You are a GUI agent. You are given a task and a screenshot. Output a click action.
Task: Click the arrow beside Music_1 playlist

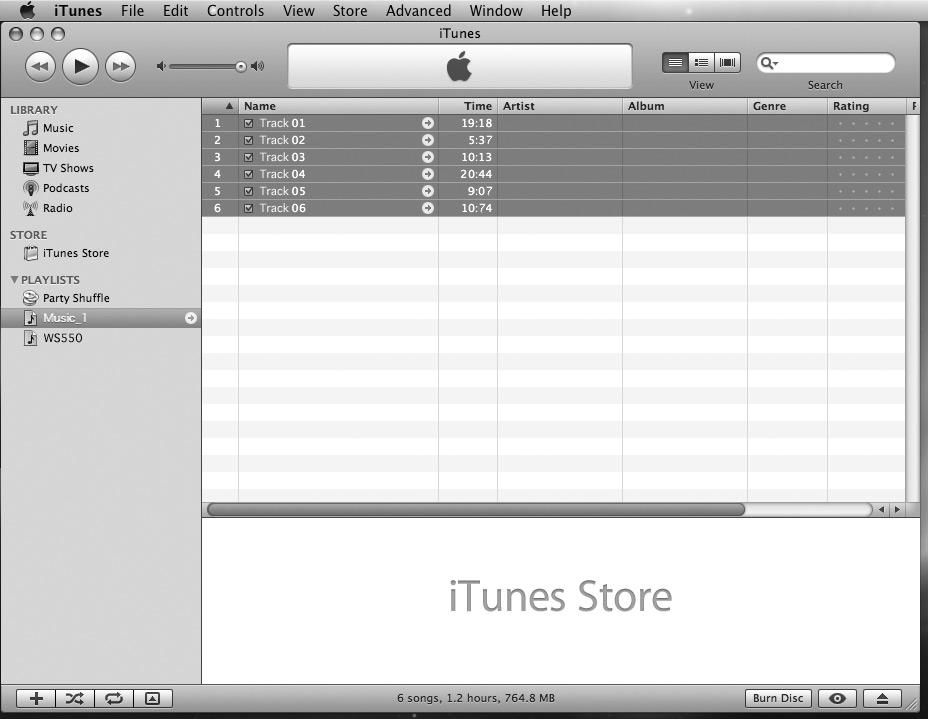pos(191,318)
